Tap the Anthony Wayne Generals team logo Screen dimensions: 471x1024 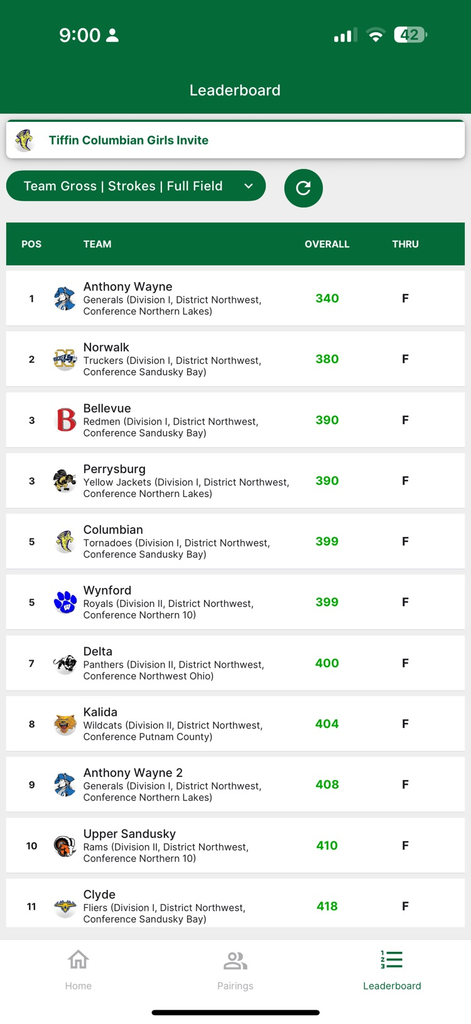[65, 298]
